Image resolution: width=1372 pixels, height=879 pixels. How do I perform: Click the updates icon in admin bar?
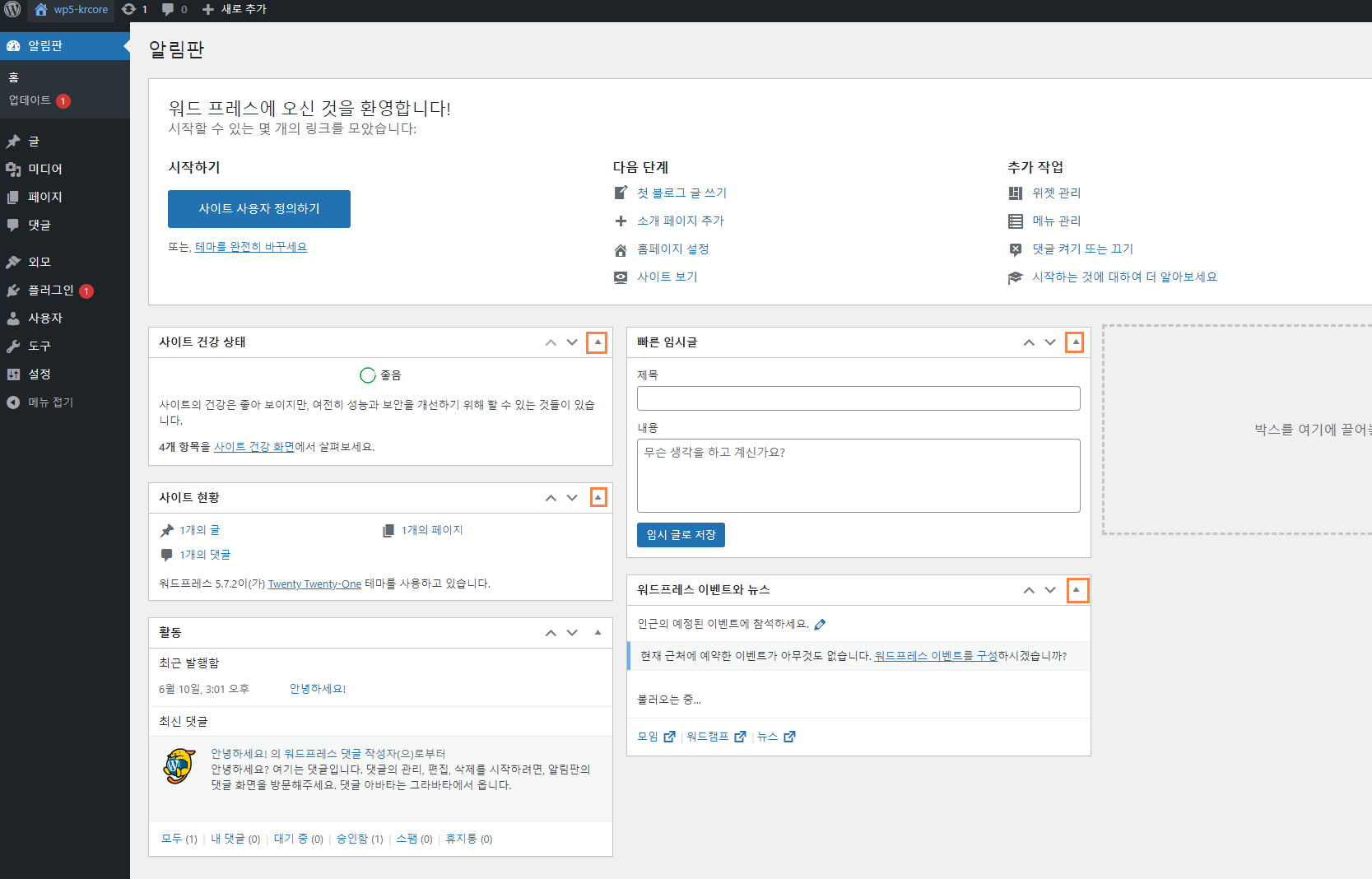[134, 10]
